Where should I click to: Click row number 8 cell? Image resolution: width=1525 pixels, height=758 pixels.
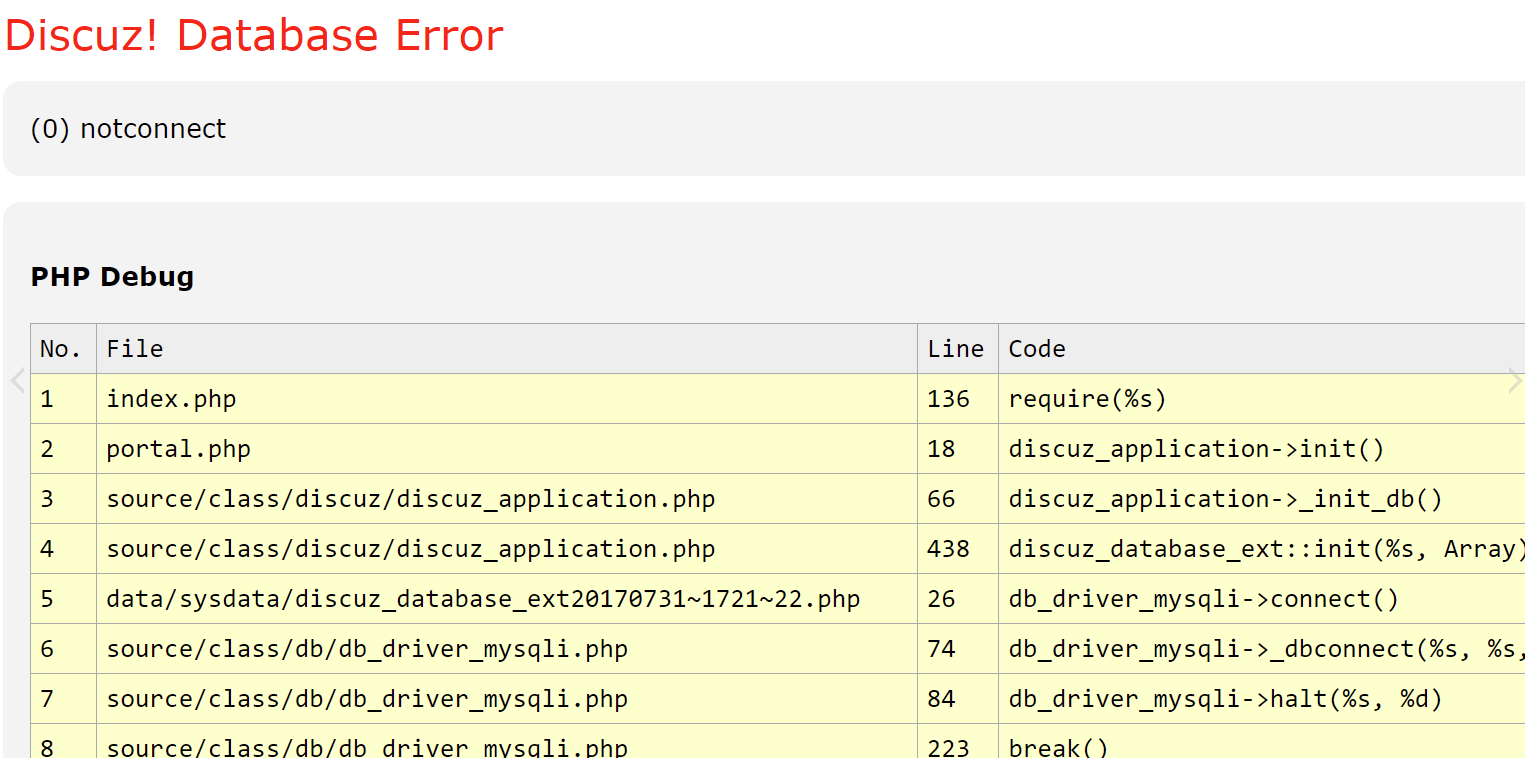coord(64,741)
